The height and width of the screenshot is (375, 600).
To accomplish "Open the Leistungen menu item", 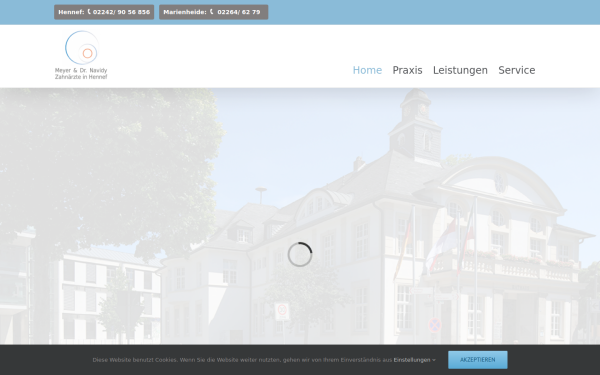I will (460, 70).
